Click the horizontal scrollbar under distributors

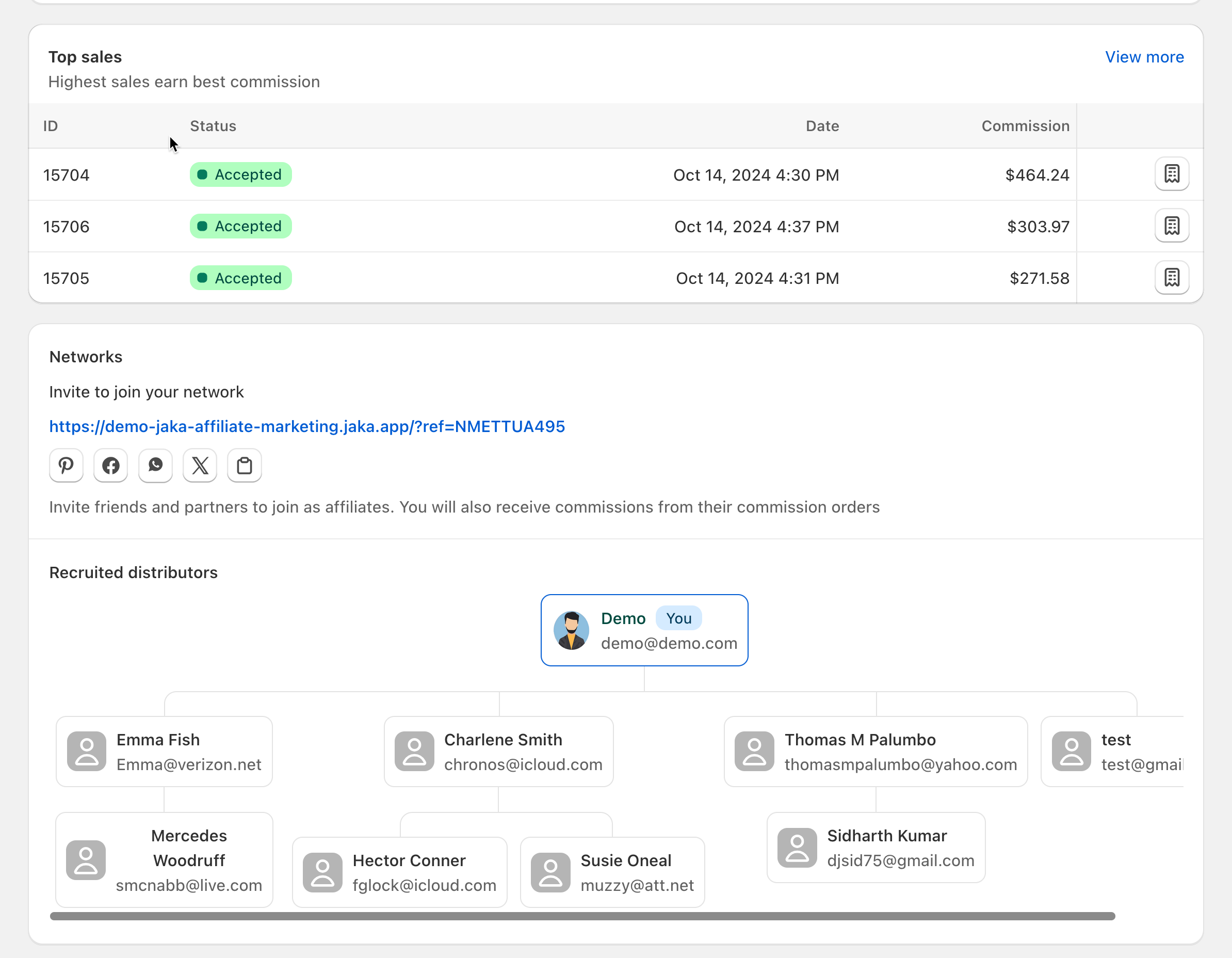(x=582, y=916)
